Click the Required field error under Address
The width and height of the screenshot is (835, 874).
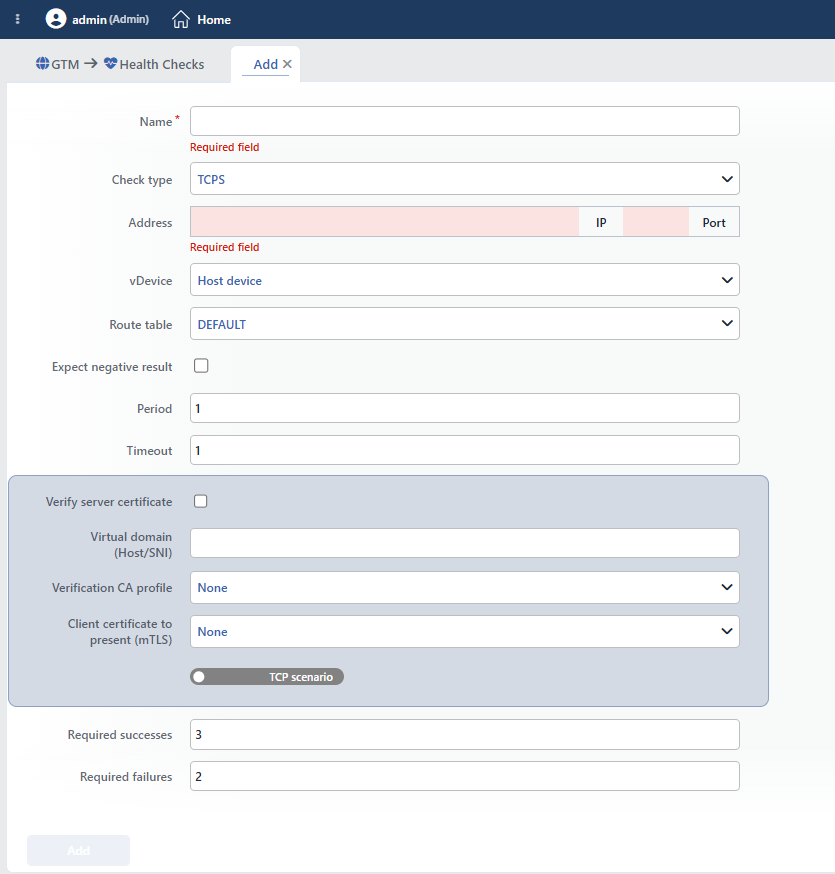[x=225, y=247]
